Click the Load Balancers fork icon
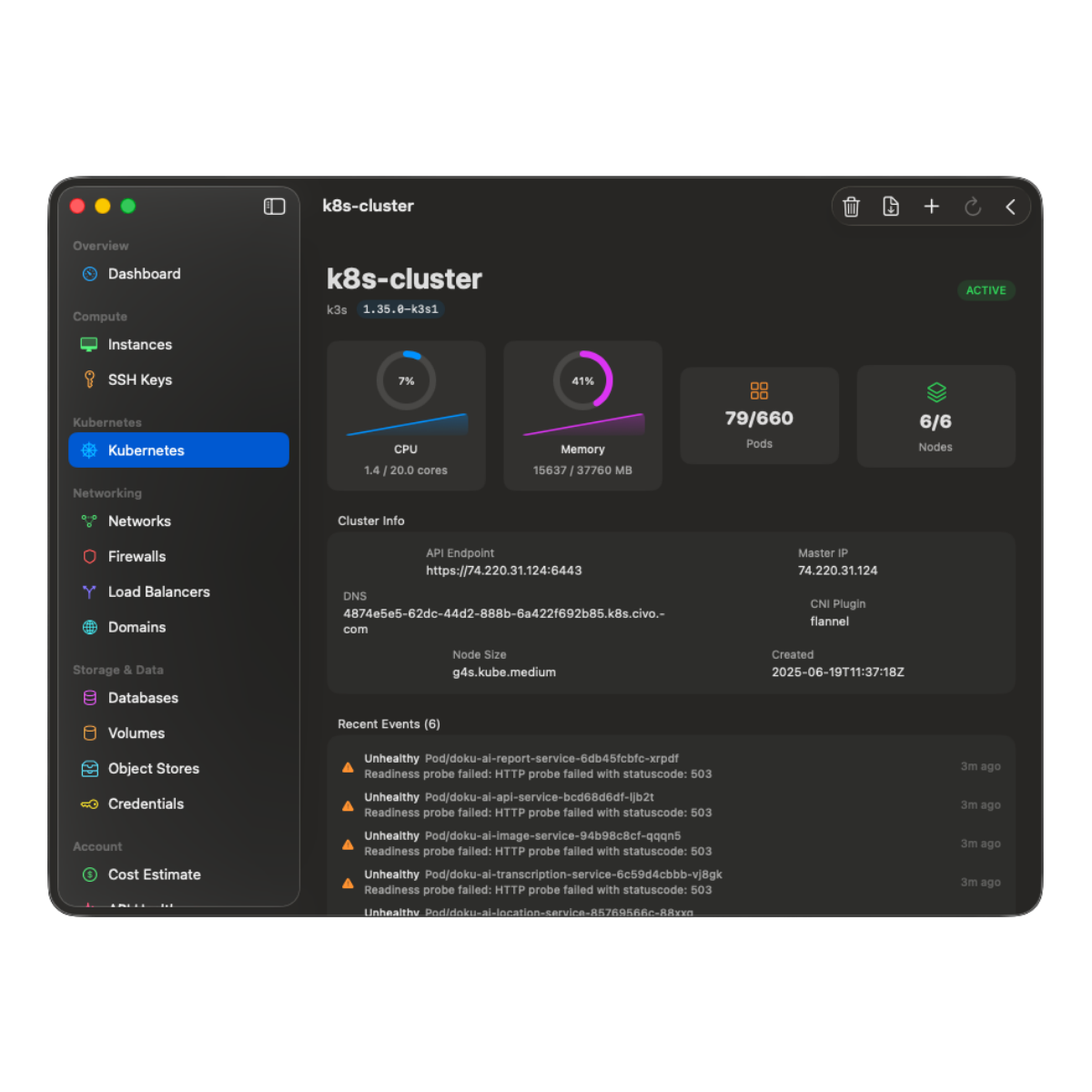The image size is (1092, 1092). (89, 591)
